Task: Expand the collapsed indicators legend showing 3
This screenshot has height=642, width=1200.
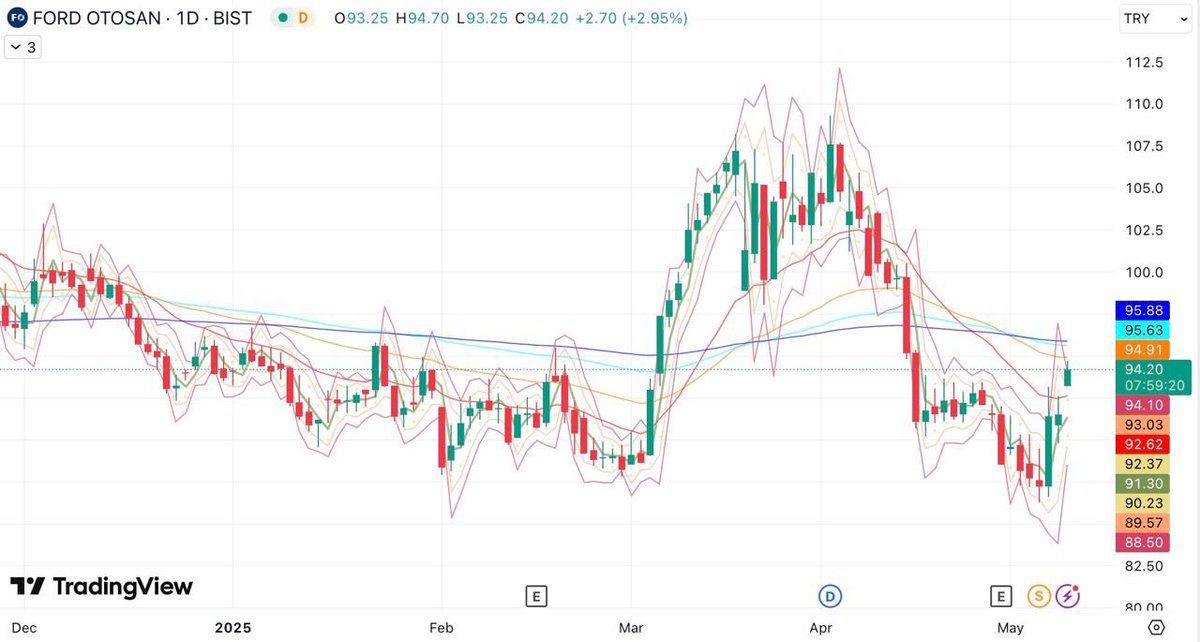Action: click(x=24, y=47)
